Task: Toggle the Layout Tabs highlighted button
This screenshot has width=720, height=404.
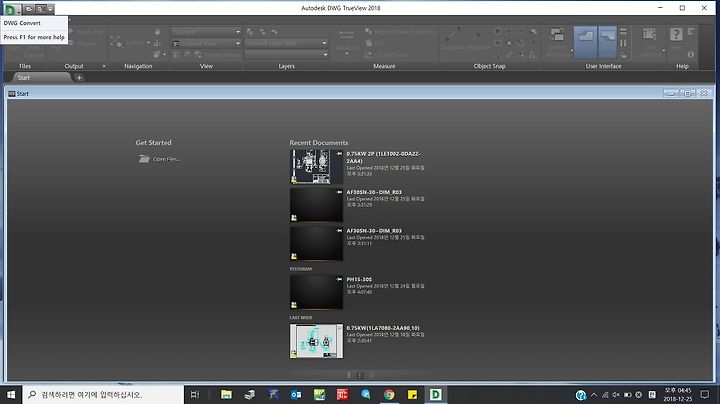Action: 607,42
